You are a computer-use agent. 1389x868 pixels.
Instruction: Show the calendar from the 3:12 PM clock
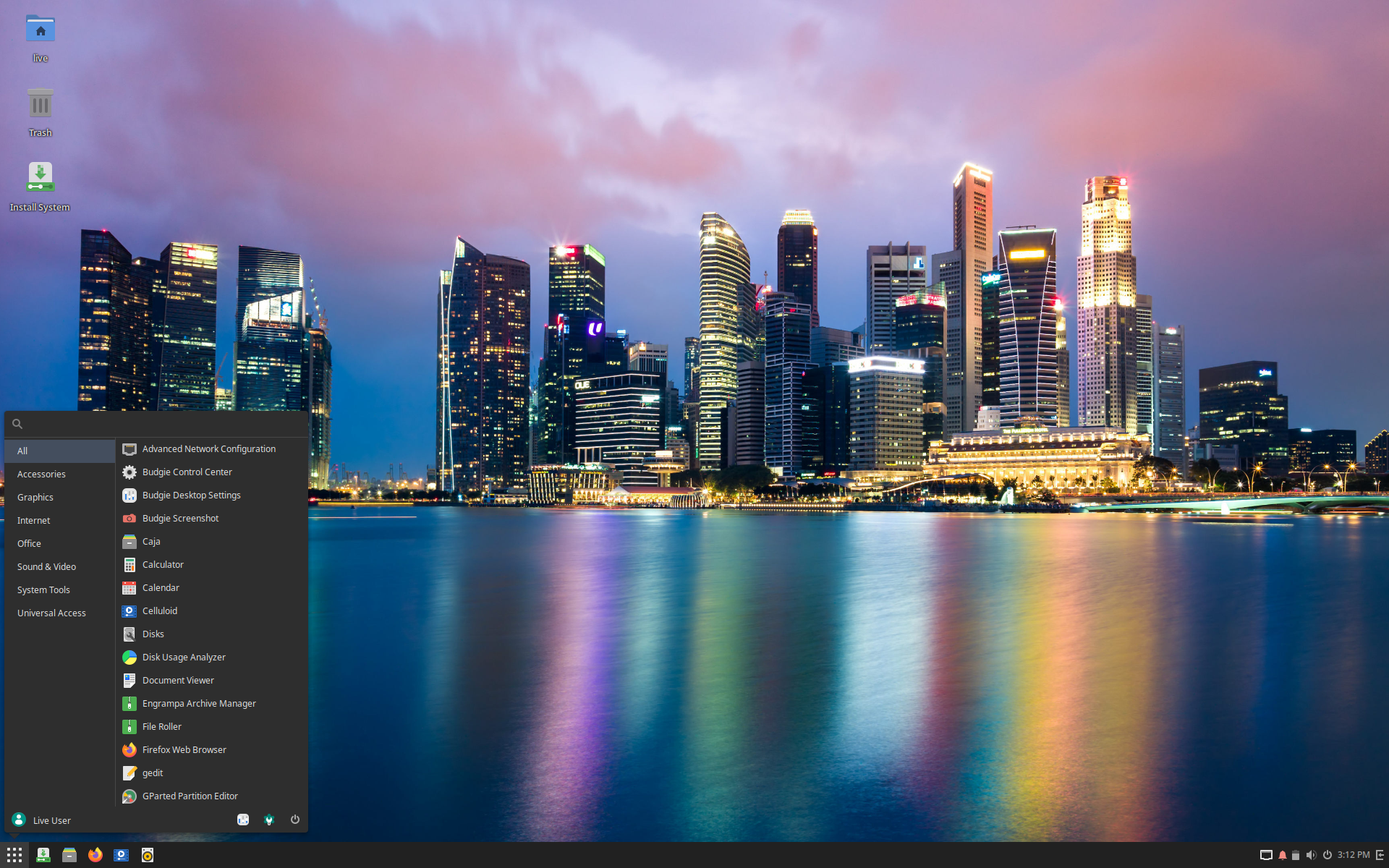click(1353, 855)
